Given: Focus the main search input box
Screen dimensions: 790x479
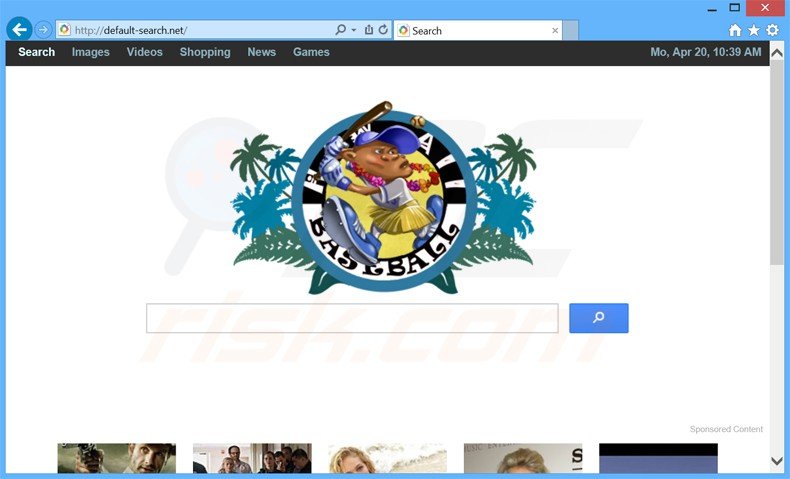Looking at the screenshot, I should pos(352,318).
